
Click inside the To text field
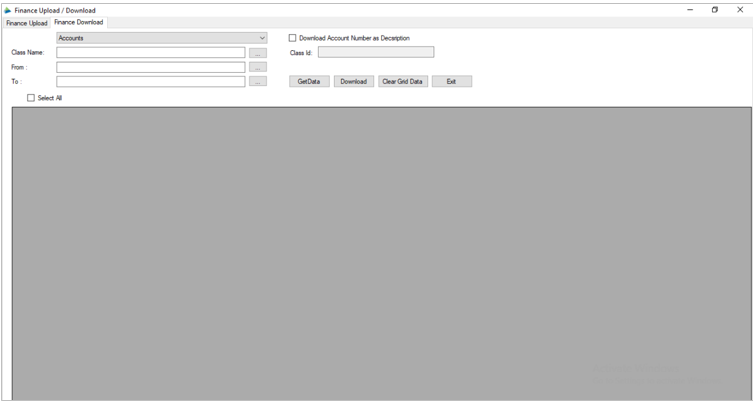(x=150, y=82)
